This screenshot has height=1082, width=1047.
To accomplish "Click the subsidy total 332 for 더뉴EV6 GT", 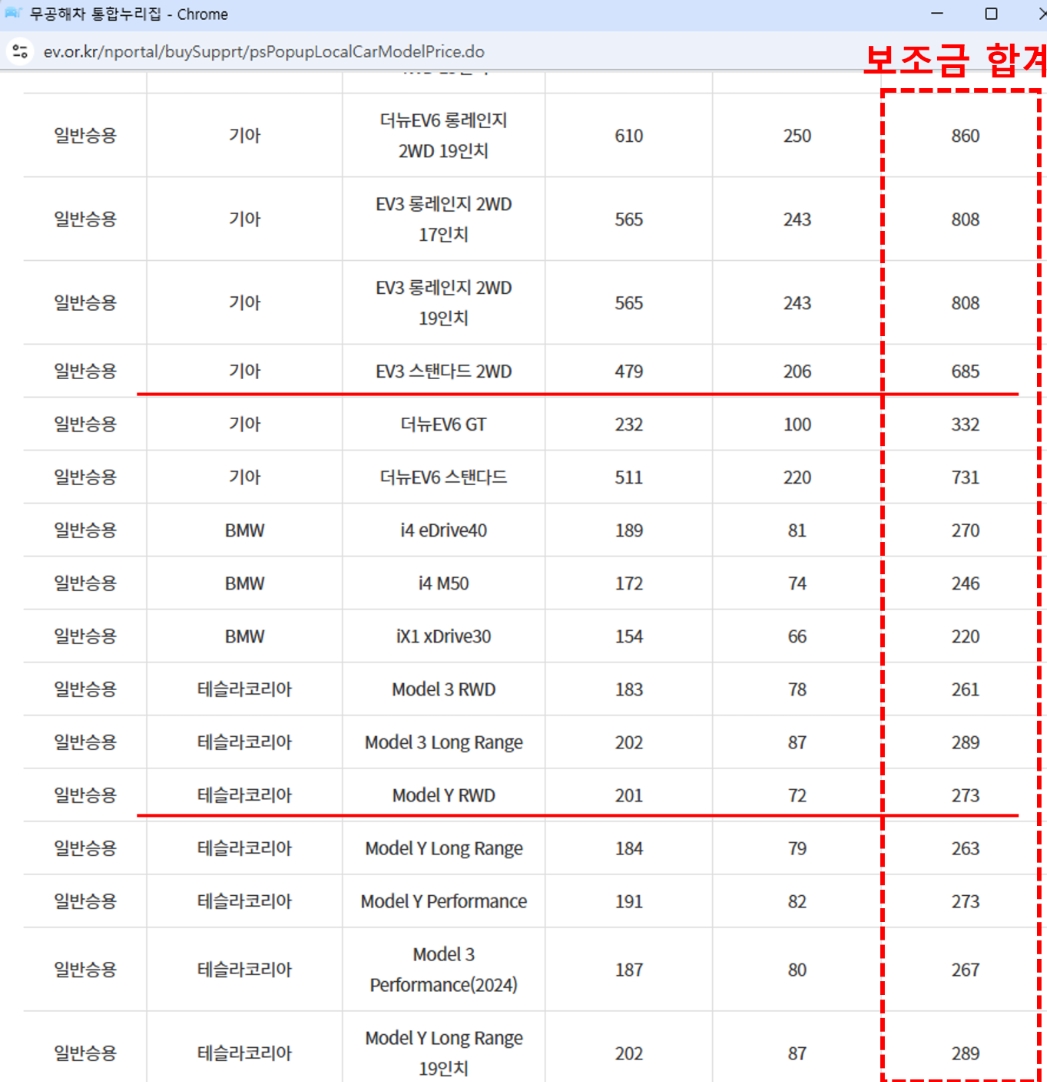I will pos(965,424).
